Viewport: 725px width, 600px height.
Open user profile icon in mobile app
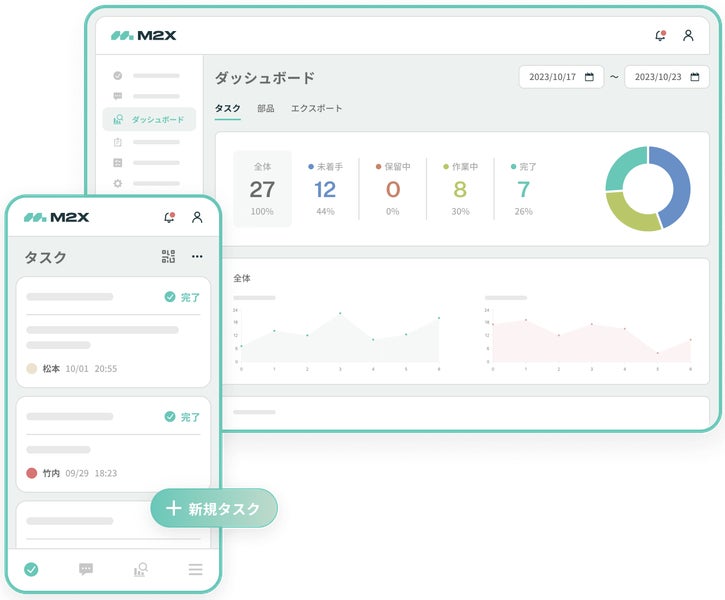click(x=197, y=217)
